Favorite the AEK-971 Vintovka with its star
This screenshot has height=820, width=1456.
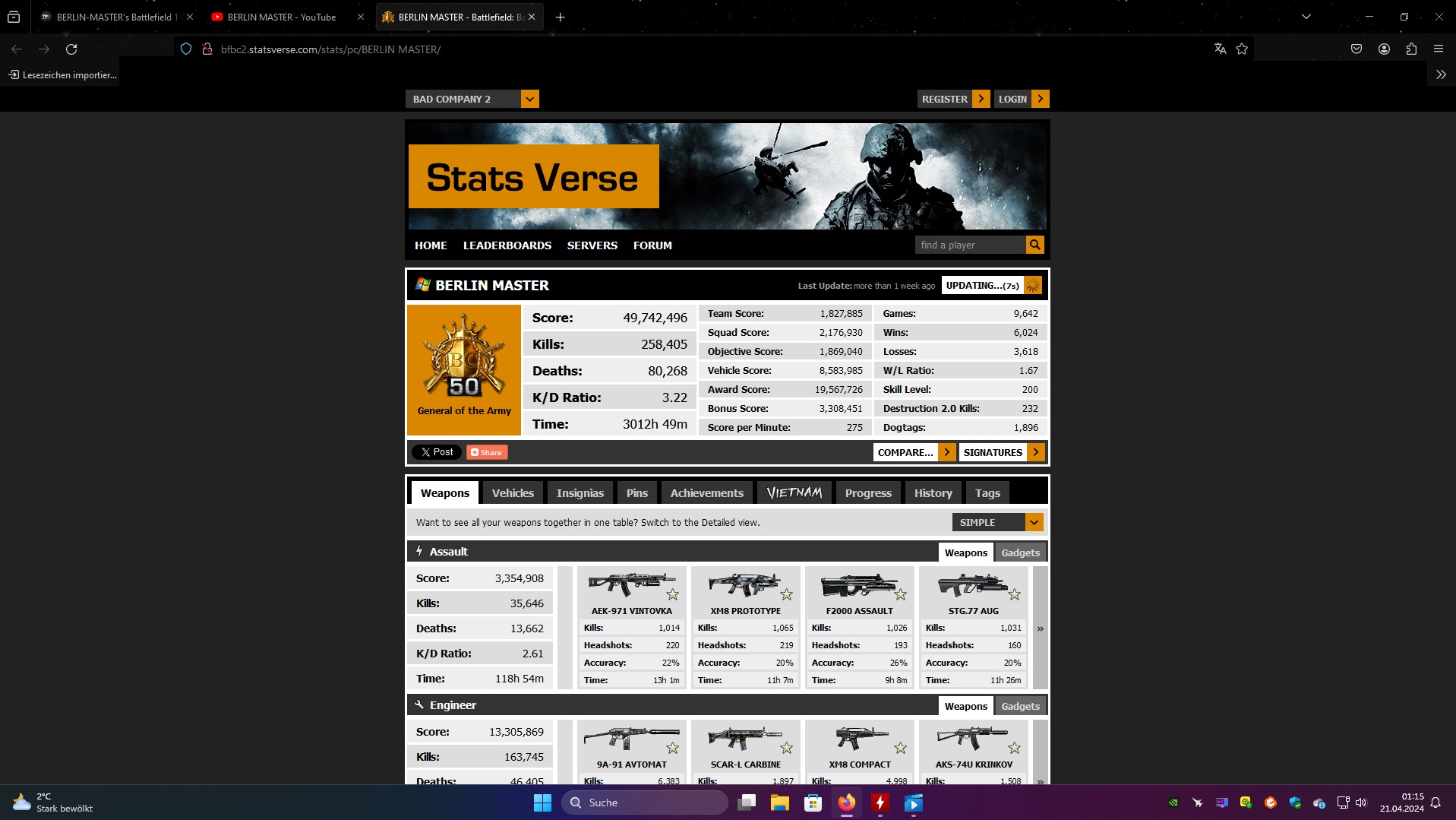[x=672, y=594]
